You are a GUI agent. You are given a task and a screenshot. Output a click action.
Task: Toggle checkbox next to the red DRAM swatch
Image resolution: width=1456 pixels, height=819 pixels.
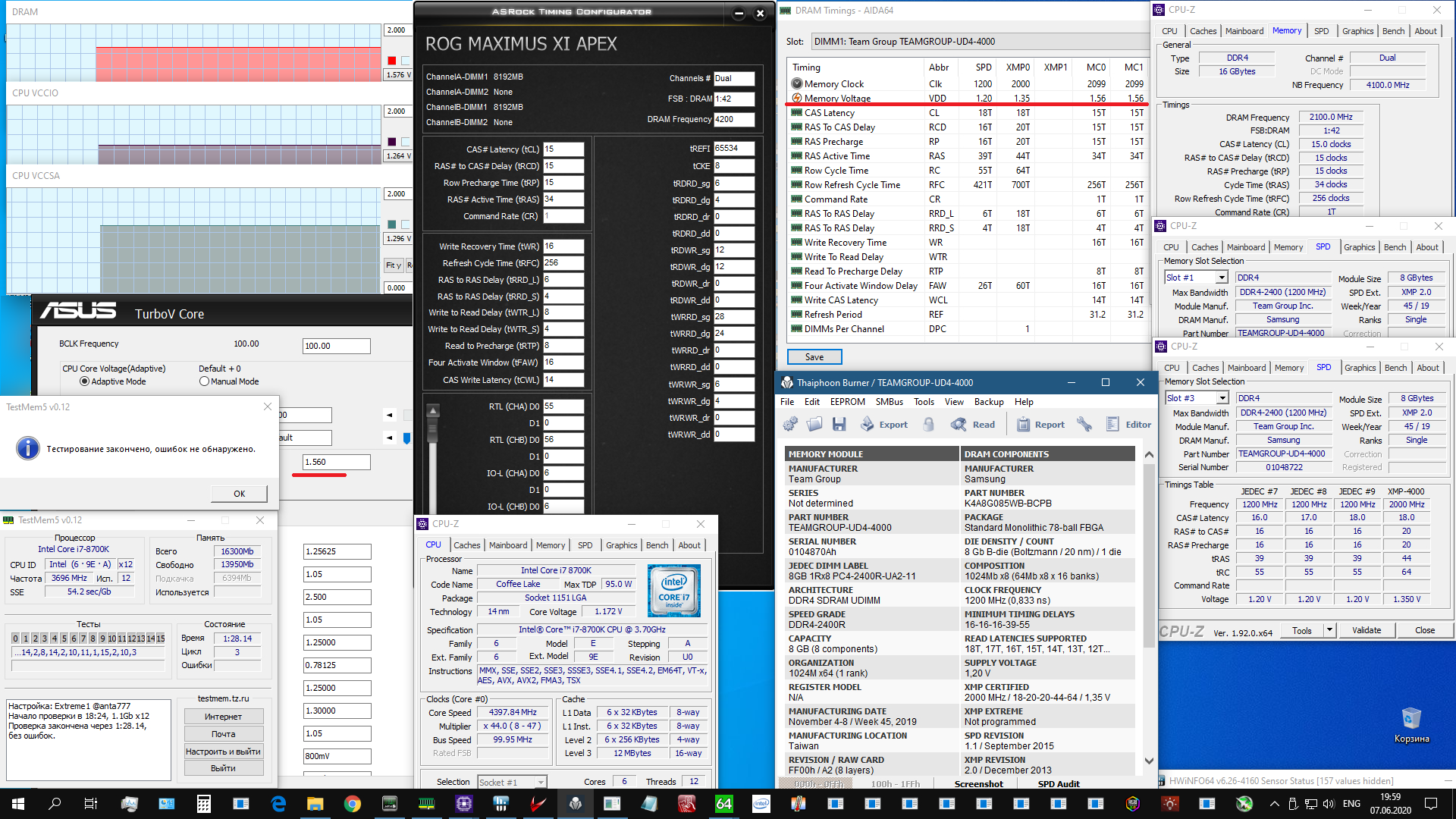click(406, 61)
